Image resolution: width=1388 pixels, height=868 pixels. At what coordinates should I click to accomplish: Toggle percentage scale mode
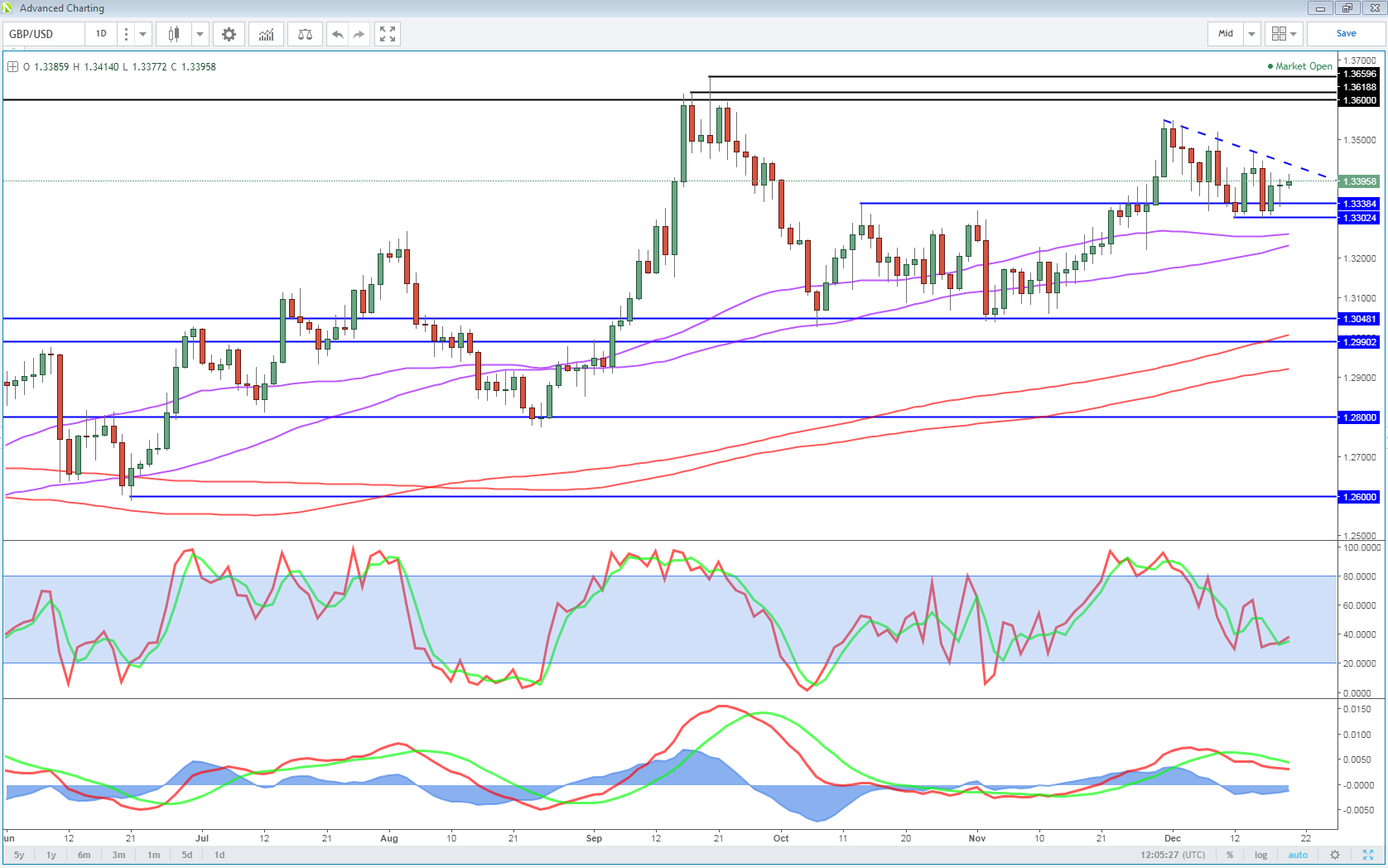pyautogui.click(x=1230, y=855)
